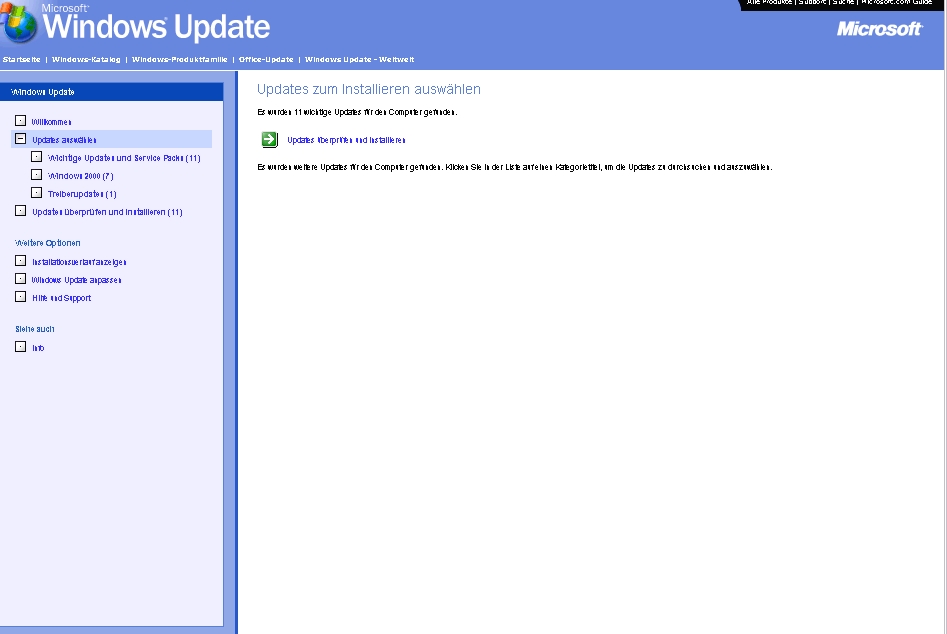Click the Windows Update sidebar header bar

112,92
